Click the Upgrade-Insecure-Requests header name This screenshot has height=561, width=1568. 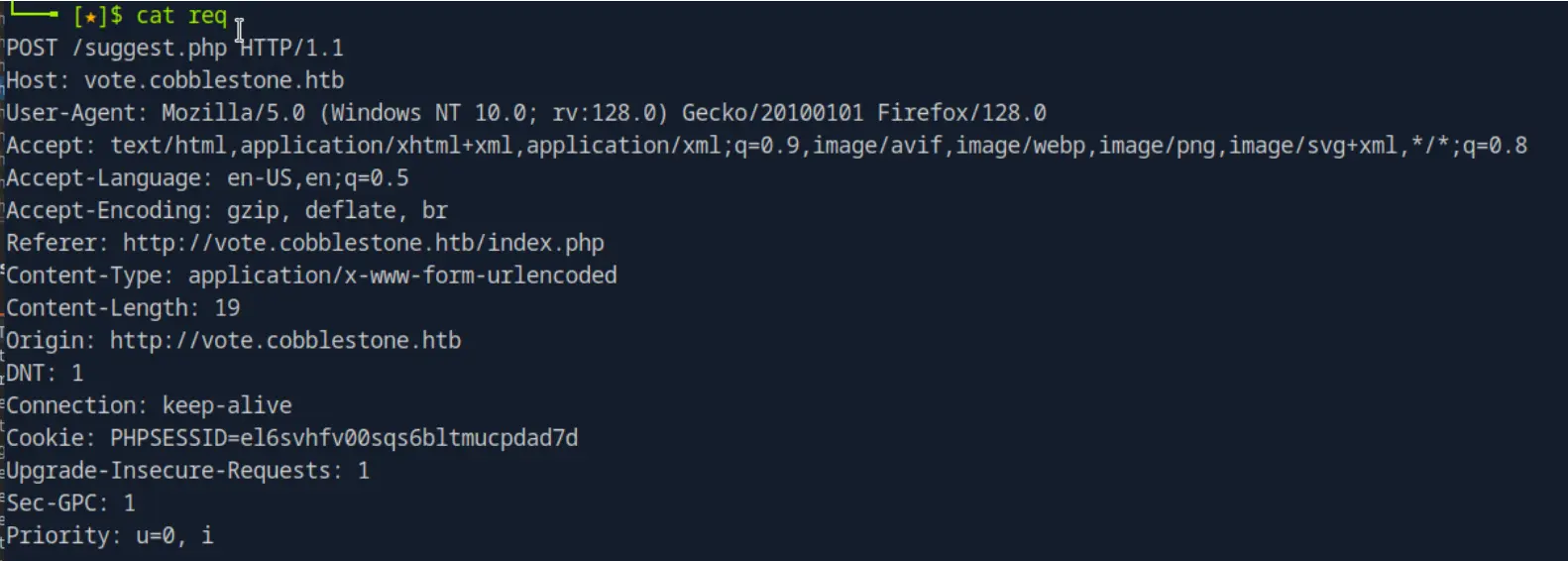[168, 471]
